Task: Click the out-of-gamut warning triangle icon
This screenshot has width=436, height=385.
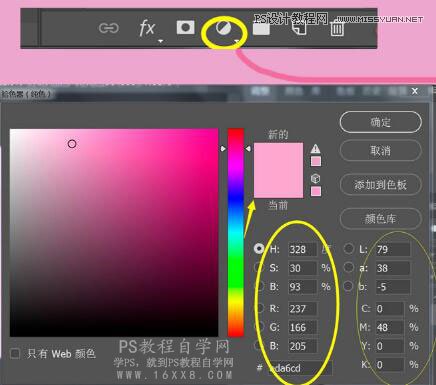Action: 315,149
